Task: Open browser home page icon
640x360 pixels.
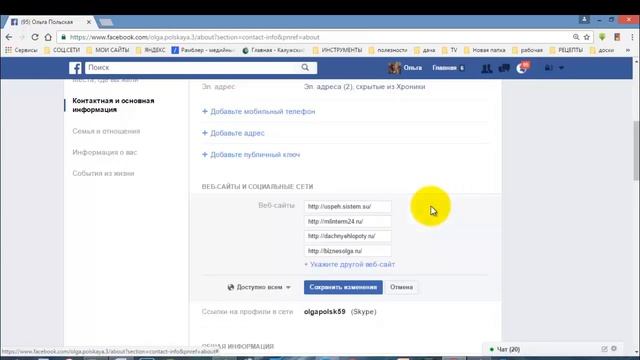Action: click(48, 37)
